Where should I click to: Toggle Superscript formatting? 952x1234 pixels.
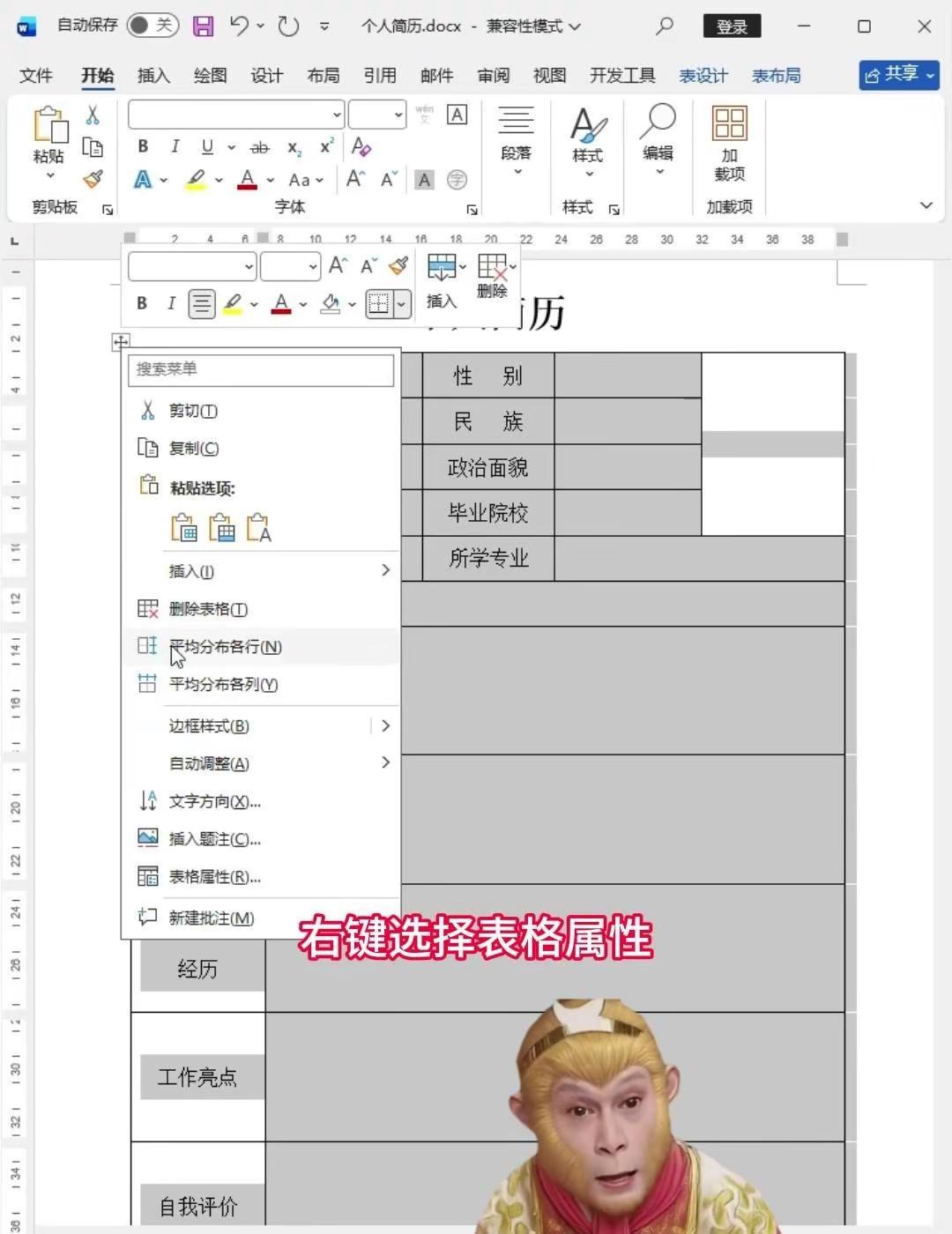point(326,146)
